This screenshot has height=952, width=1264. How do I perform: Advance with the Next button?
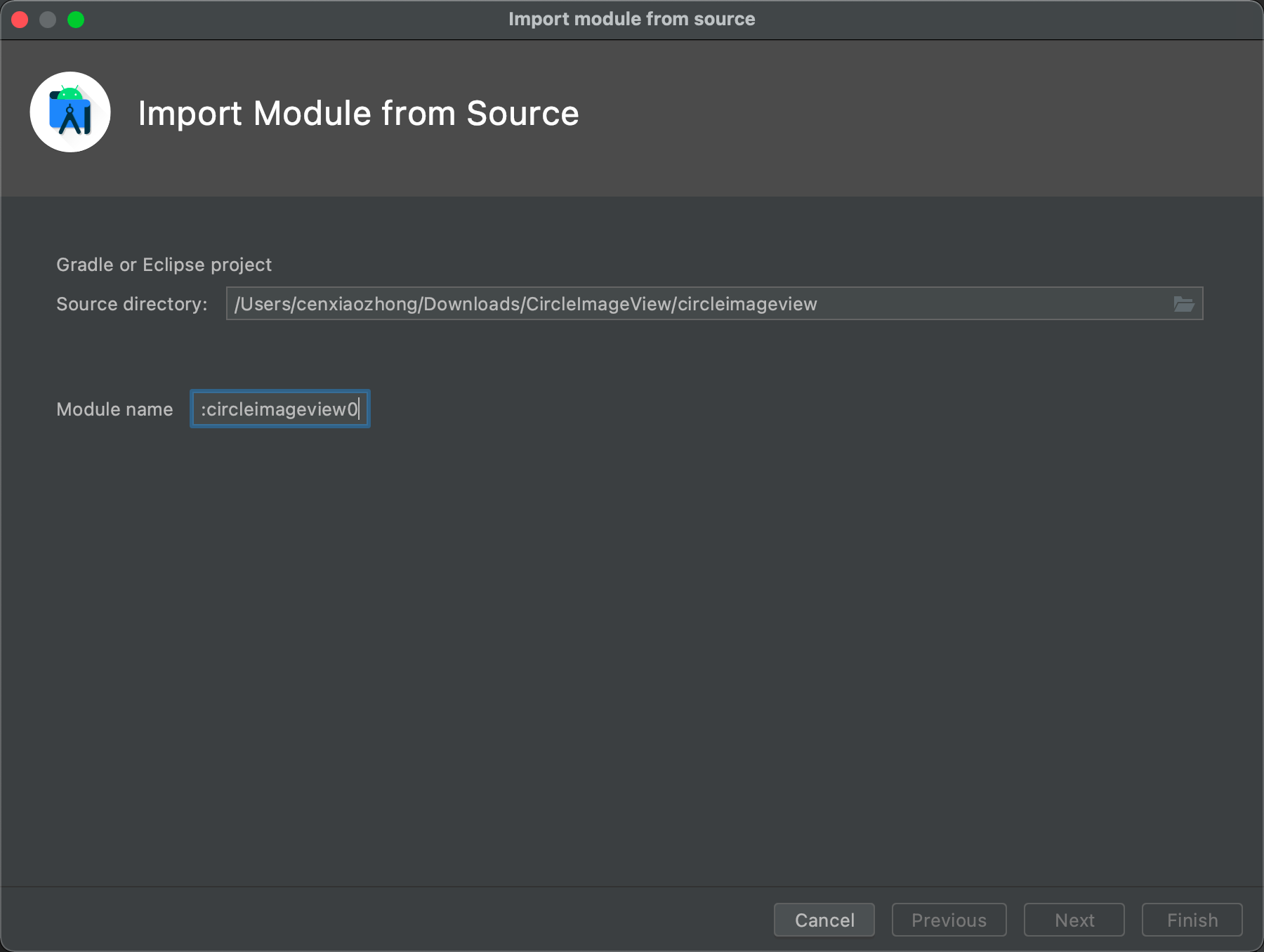point(1074,920)
